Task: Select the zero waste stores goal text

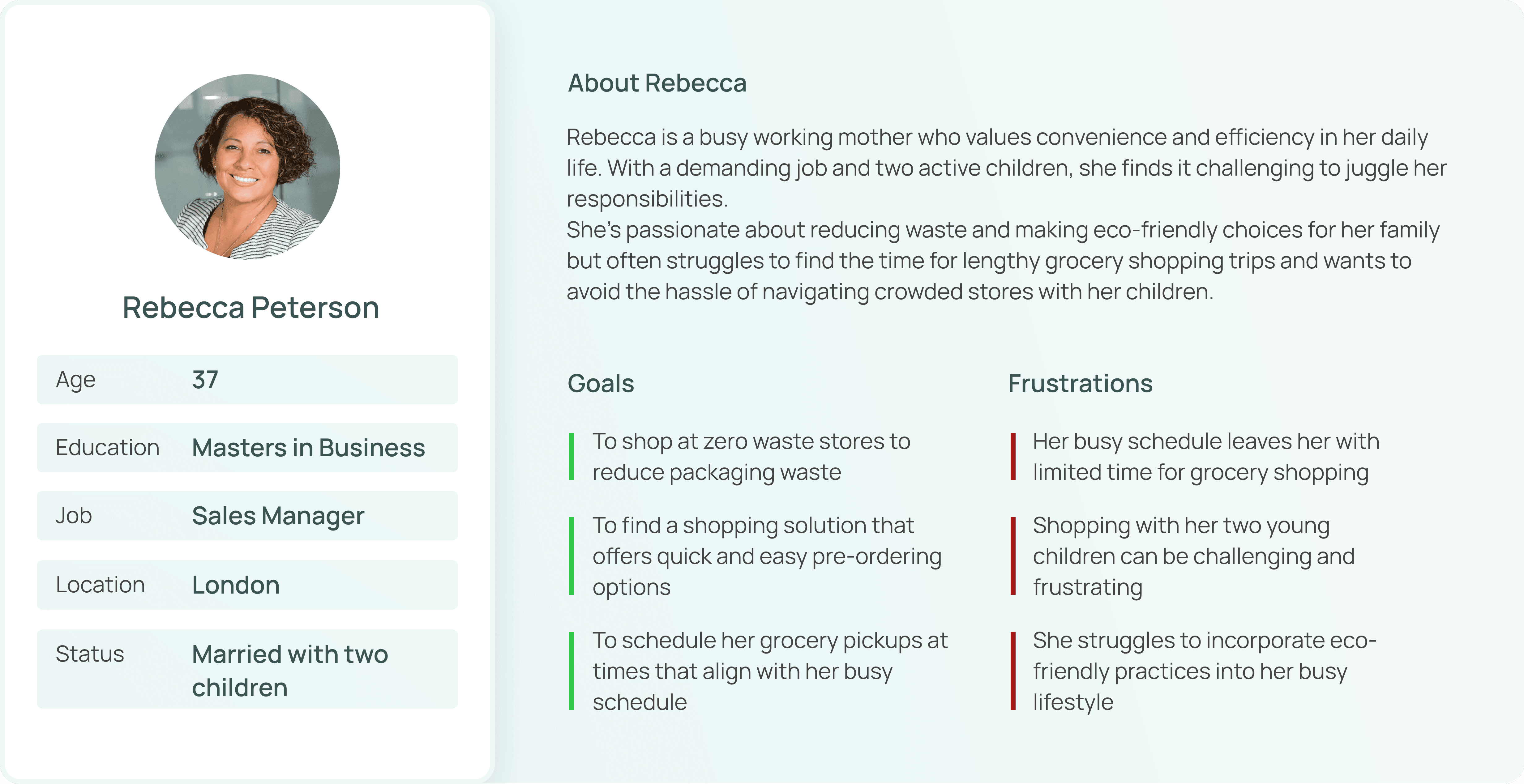Action: (x=751, y=456)
